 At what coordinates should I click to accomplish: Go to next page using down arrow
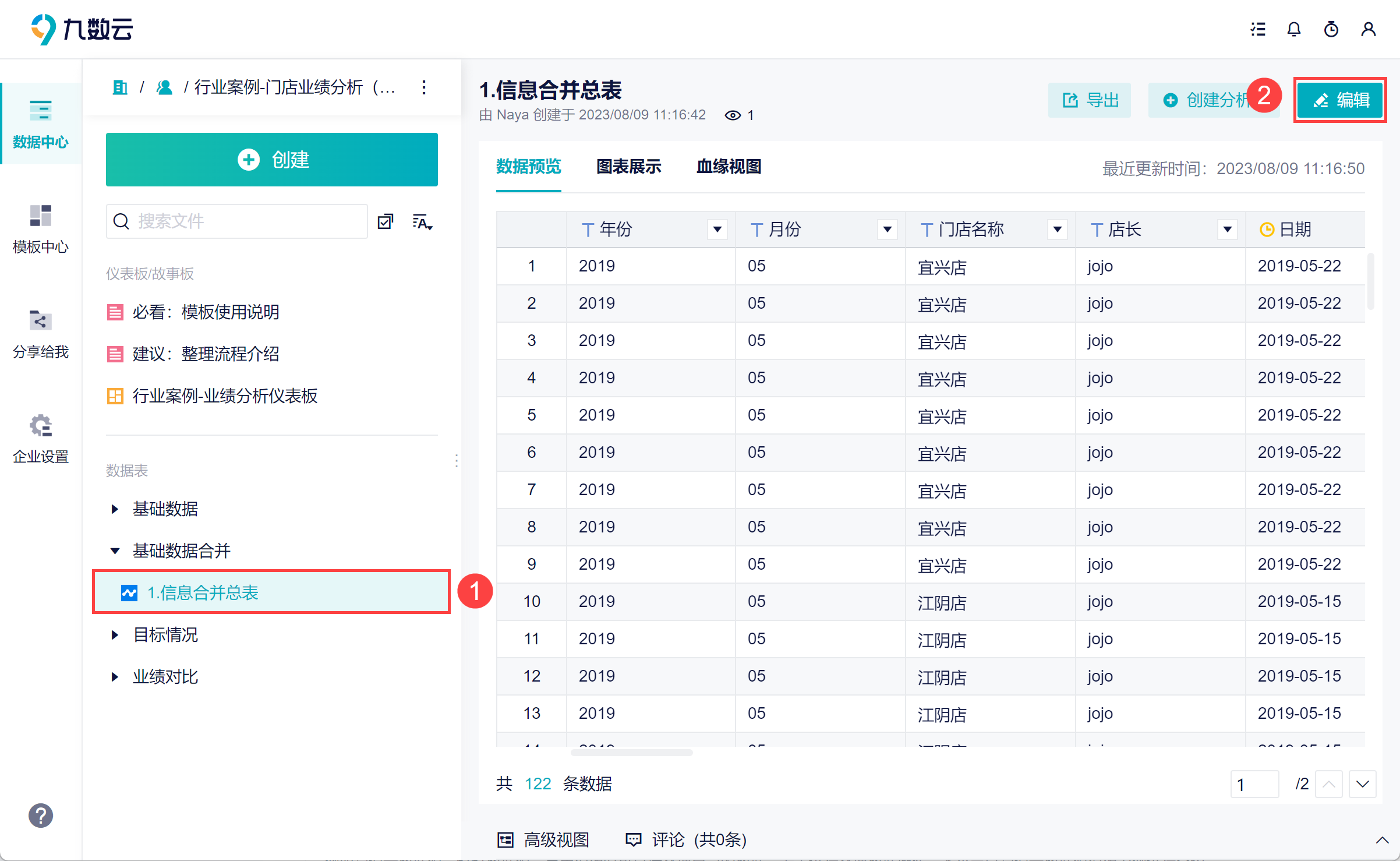click(x=1363, y=784)
